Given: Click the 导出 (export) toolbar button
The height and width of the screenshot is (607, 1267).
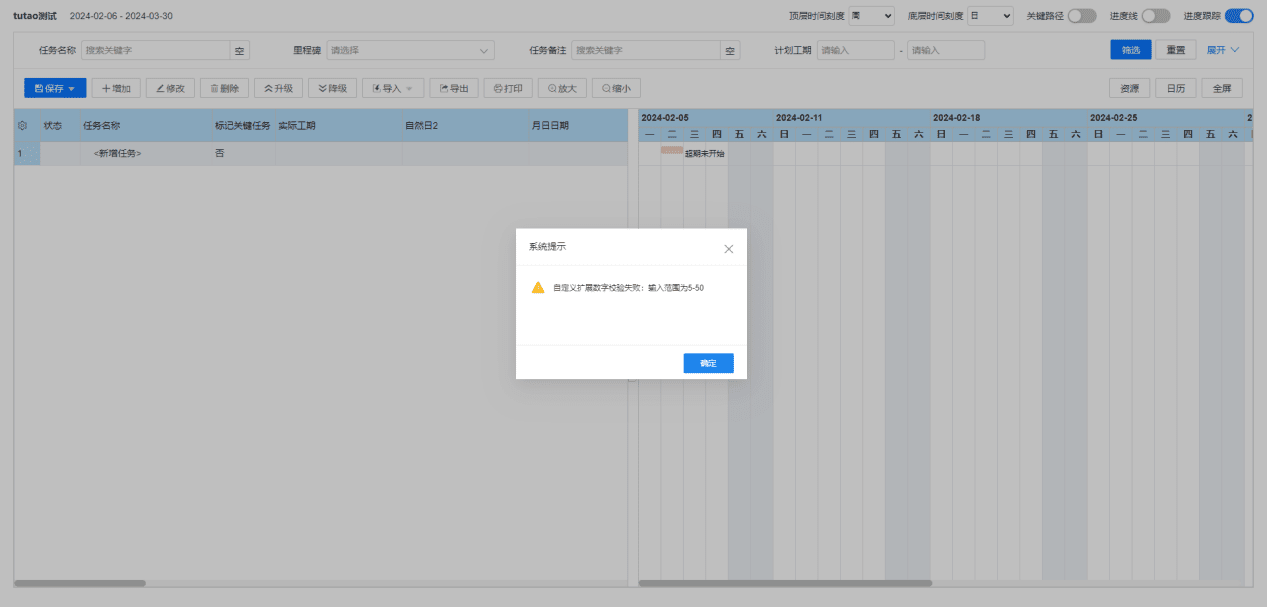Looking at the screenshot, I should click(454, 88).
